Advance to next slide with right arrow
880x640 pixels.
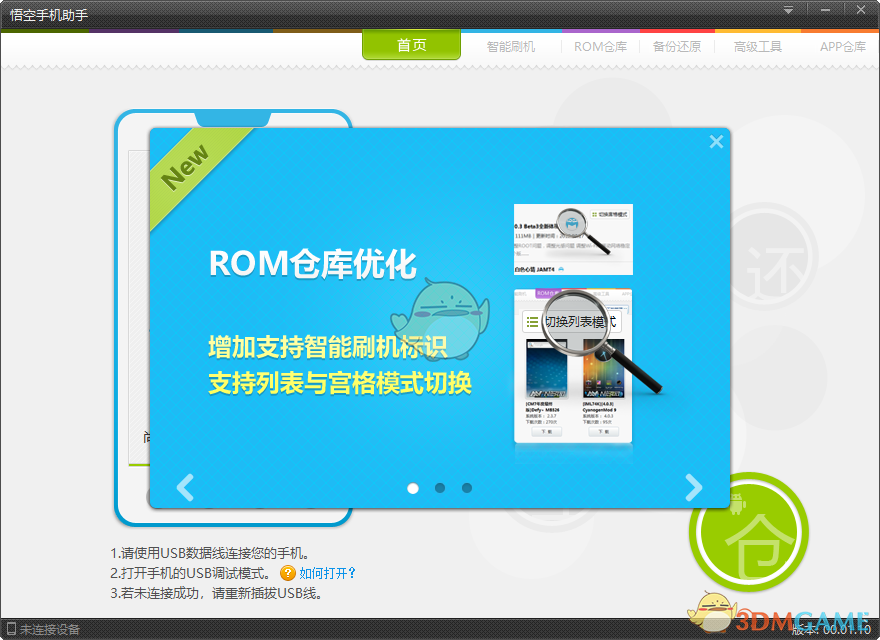pos(694,487)
